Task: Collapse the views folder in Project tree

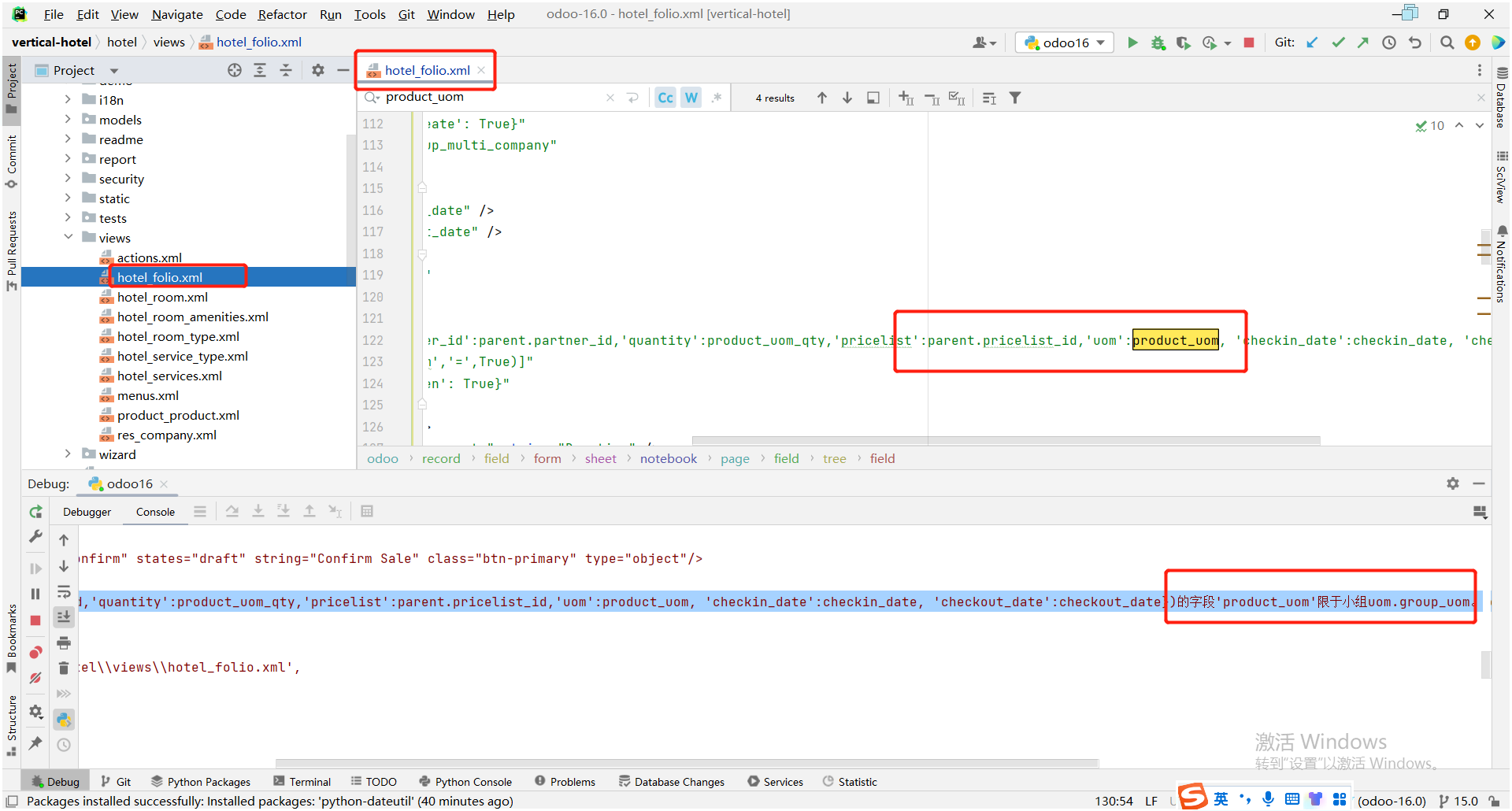Action: [x=69, y=237]
